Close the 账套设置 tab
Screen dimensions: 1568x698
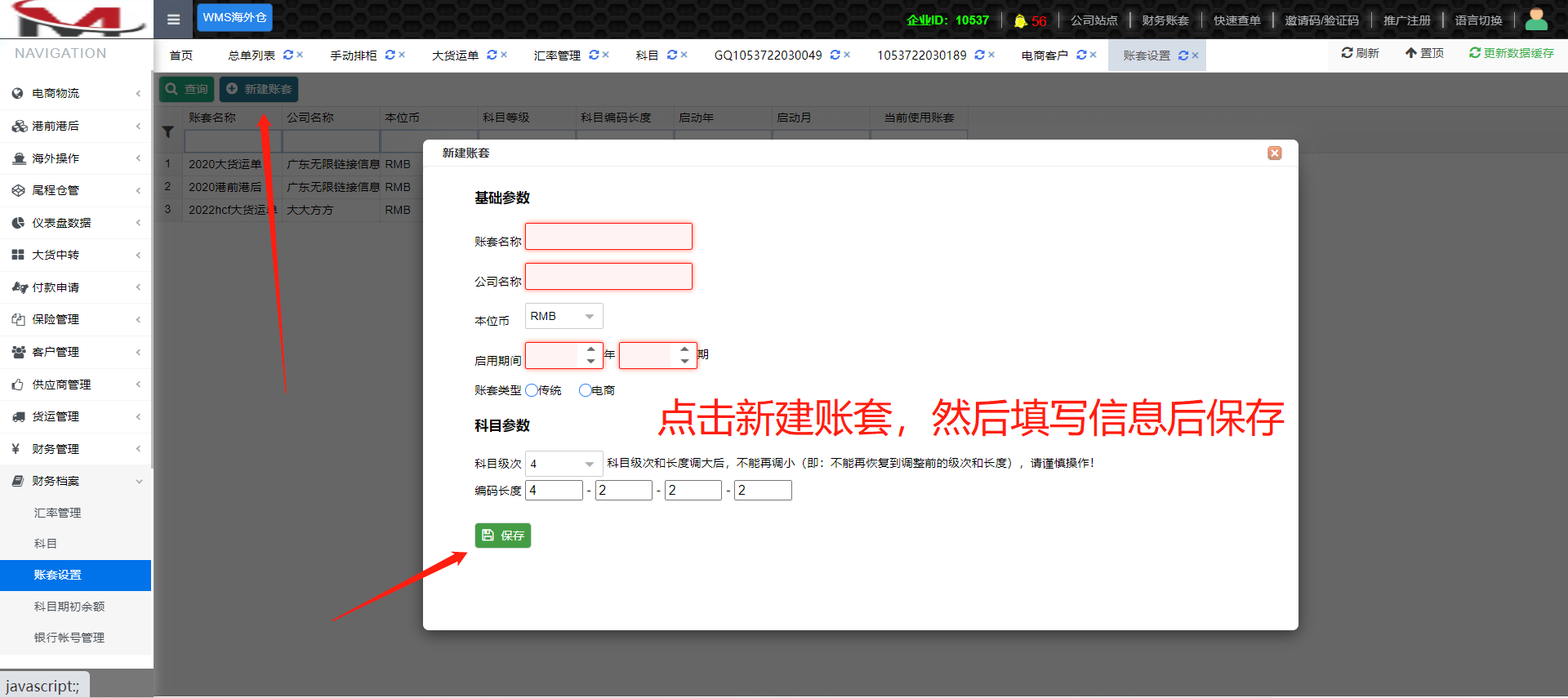pos(1195,56)
